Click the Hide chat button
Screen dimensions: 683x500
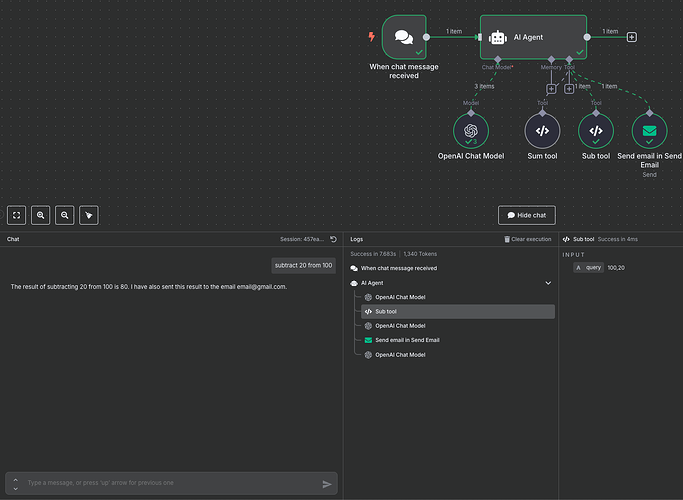coord(527,215)
